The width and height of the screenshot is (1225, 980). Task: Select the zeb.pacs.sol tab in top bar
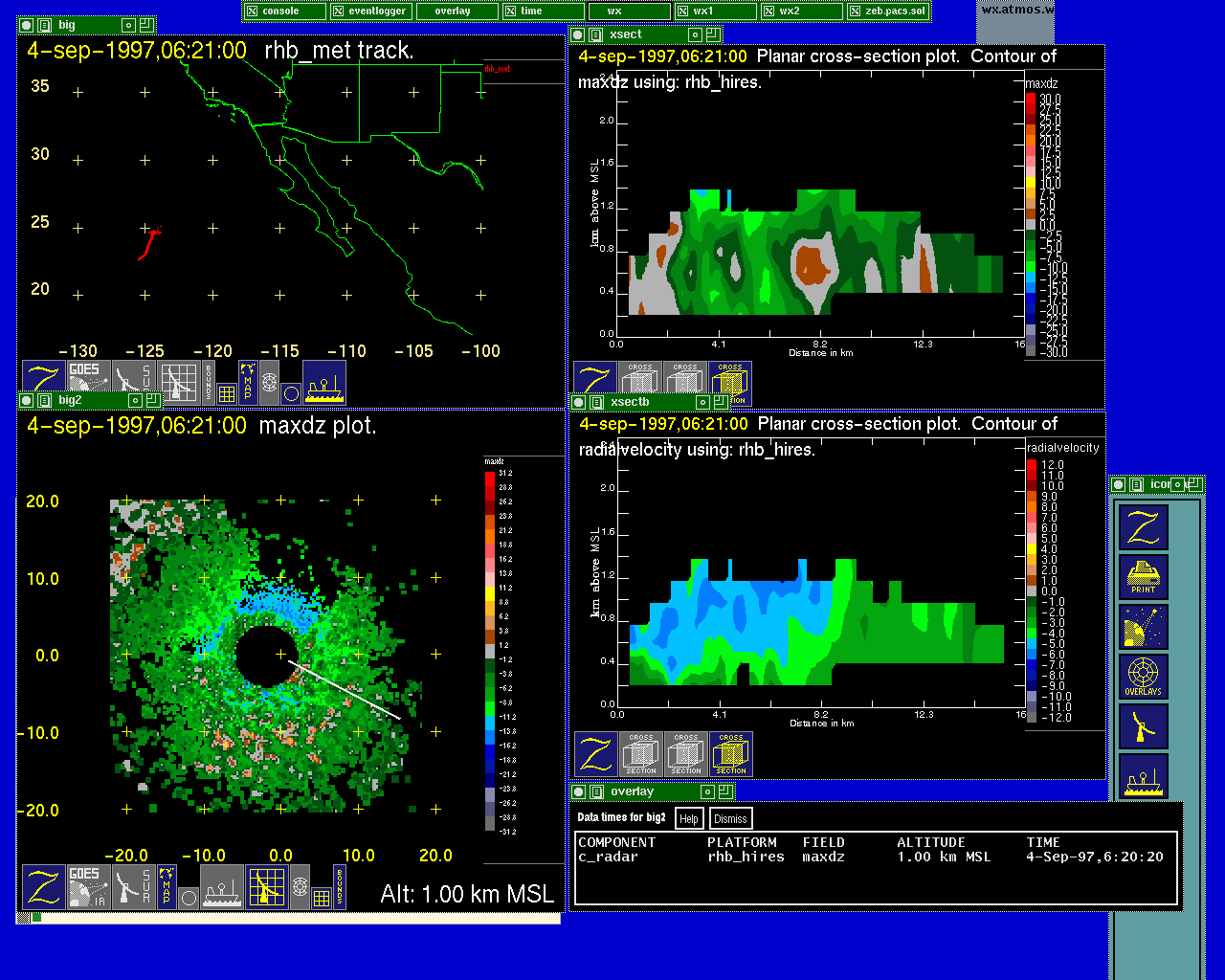coord(887,11)
